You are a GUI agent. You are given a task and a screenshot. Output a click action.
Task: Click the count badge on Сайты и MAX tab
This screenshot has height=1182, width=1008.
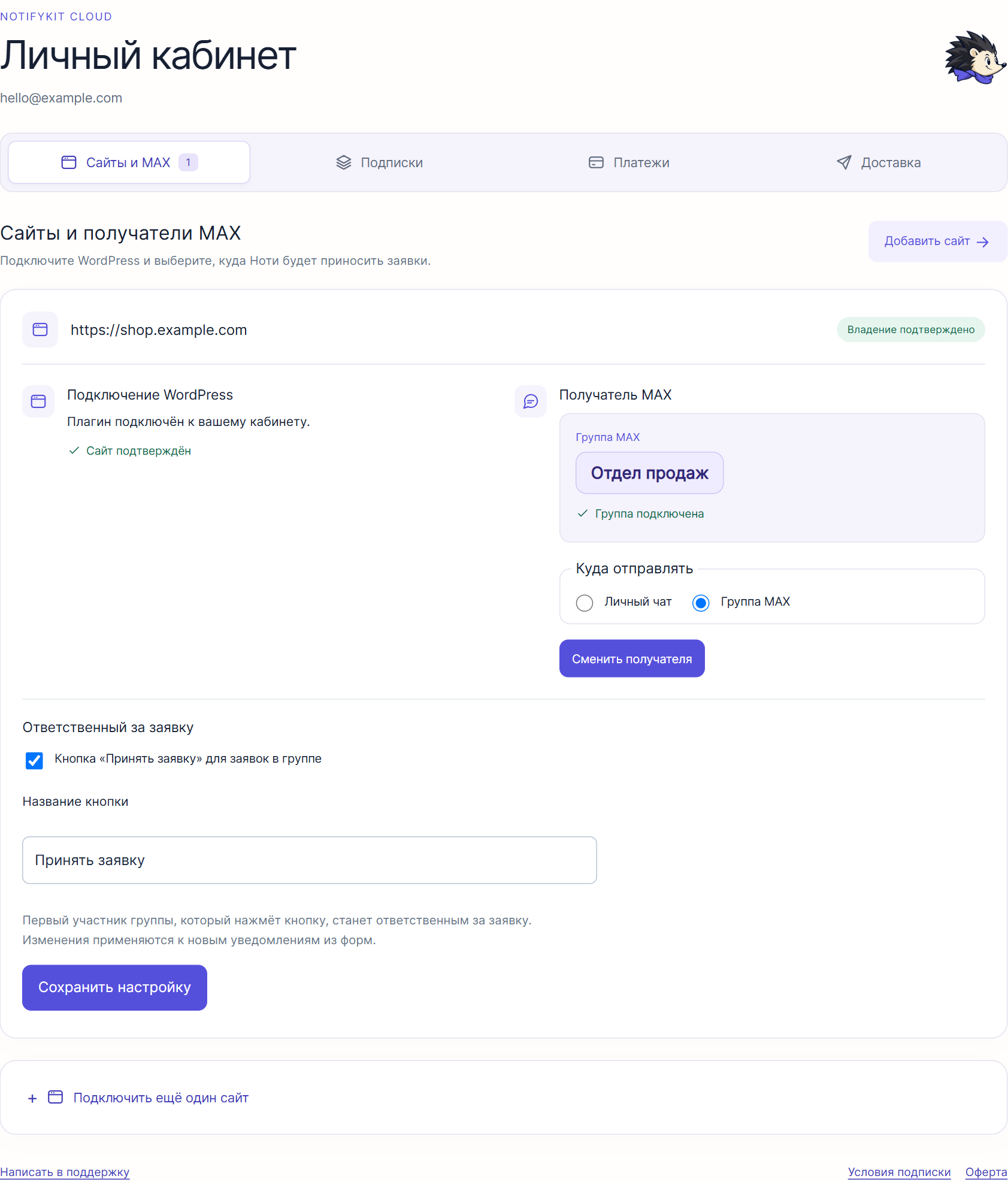point(188,162)
